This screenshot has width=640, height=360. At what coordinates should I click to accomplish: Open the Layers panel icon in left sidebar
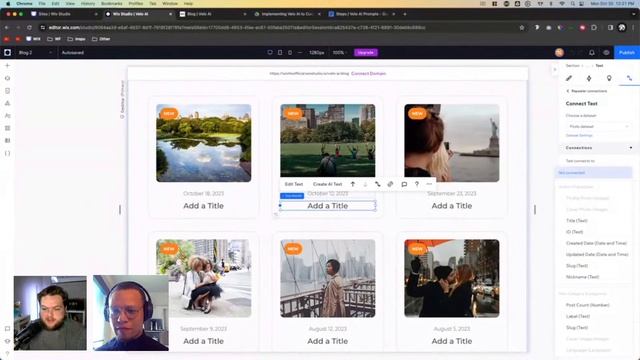coord(7,78)
